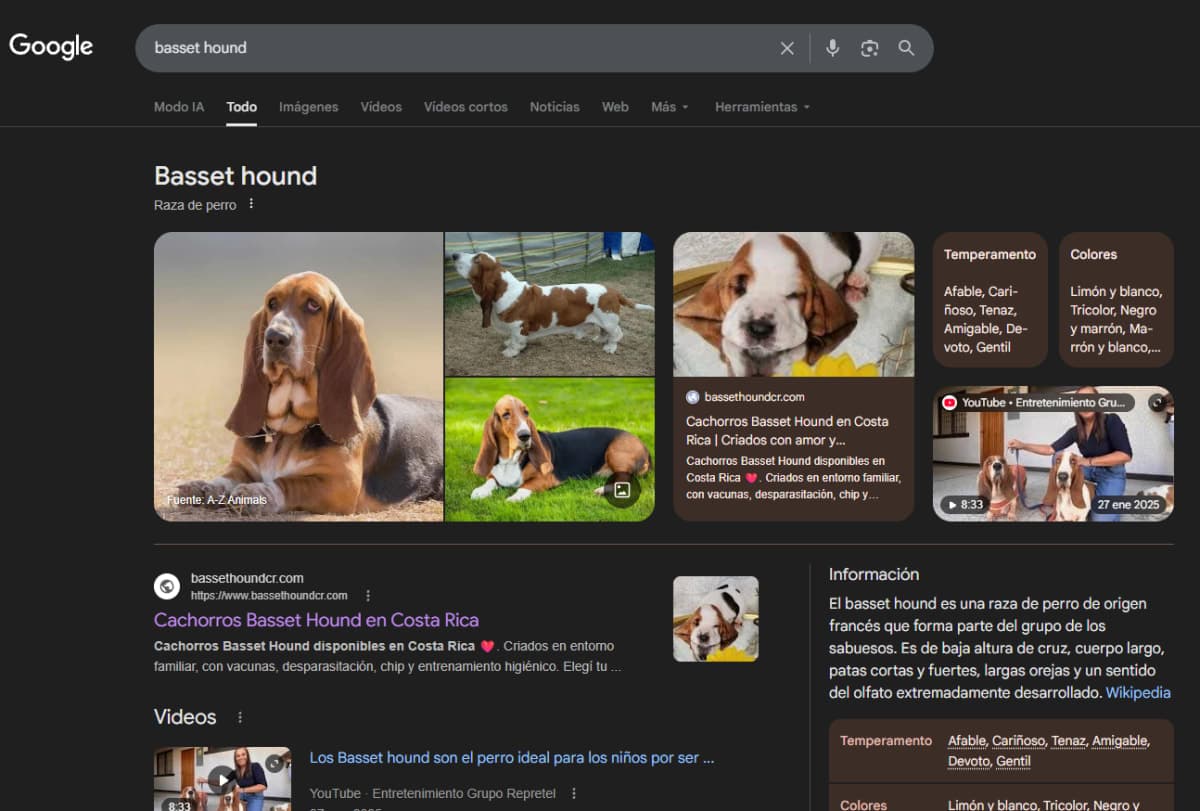The height and width of the screenshot is (811, 1200).
Task: Open the Modo IA tab
Action: [179, 106]
